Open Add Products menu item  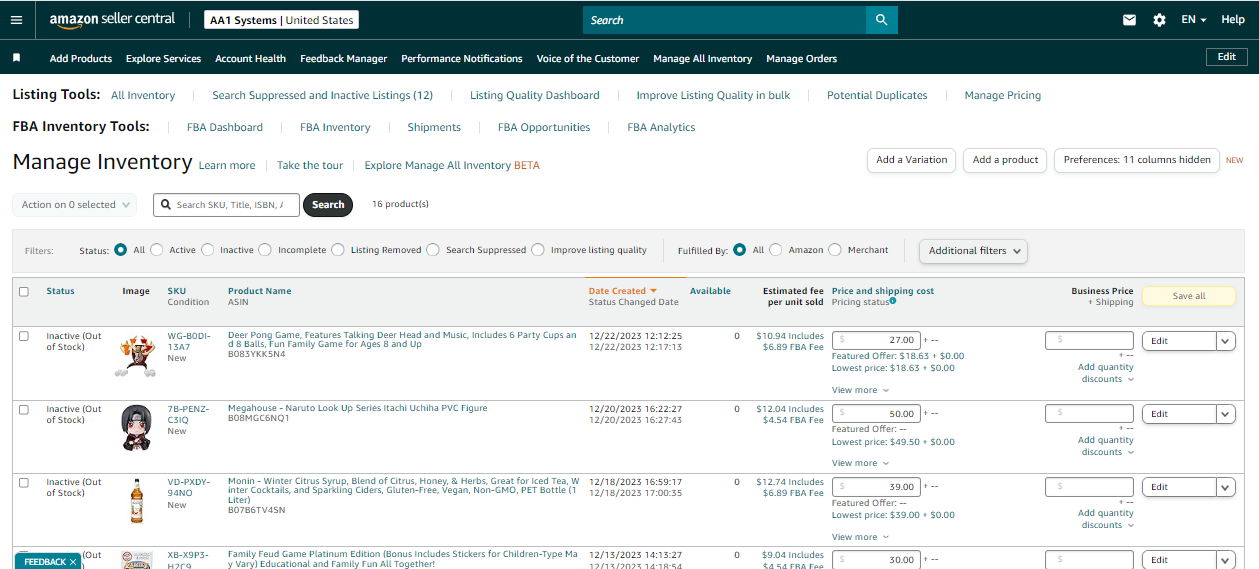[x=81, y=59]
